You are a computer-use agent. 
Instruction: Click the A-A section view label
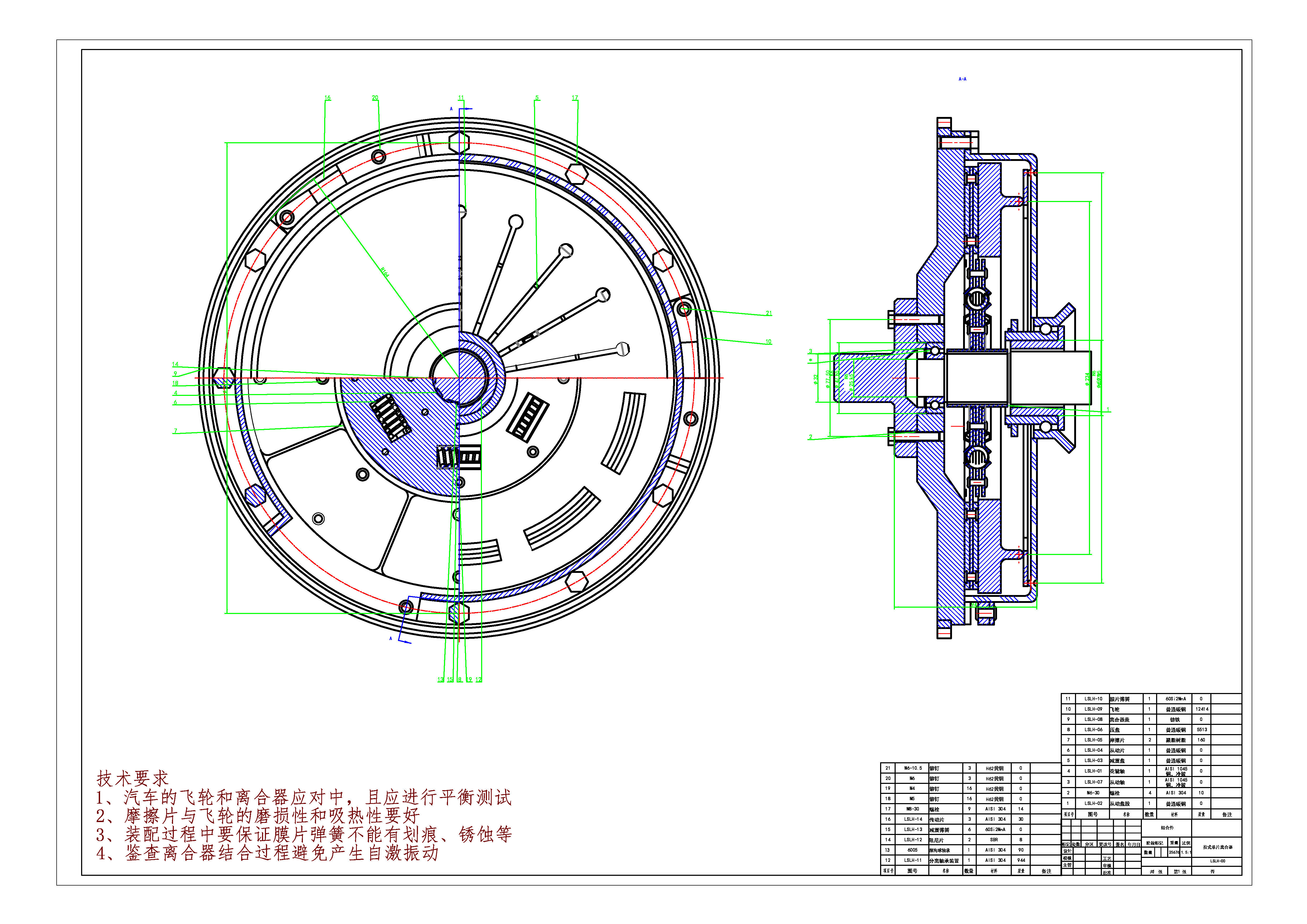[962, 79]
